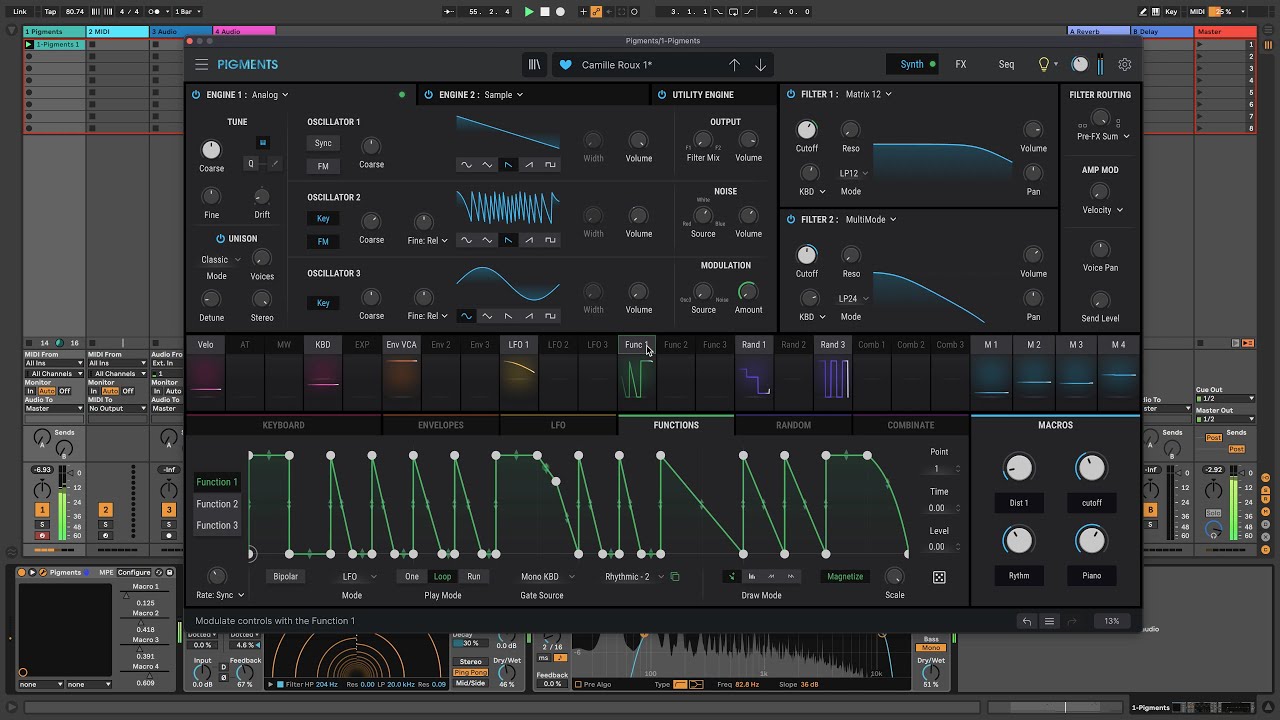Open the ENVELOPES modulation tab

point(441,425)
